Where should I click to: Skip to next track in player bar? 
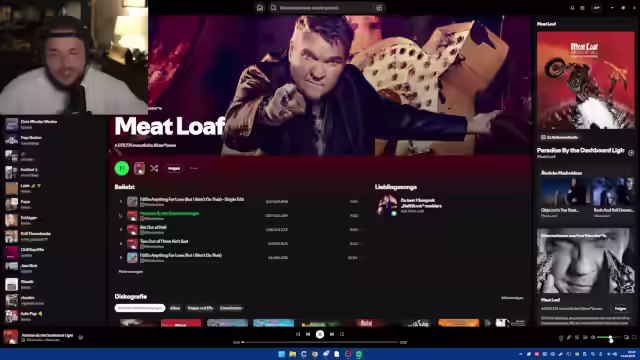(x=332, y=334)
